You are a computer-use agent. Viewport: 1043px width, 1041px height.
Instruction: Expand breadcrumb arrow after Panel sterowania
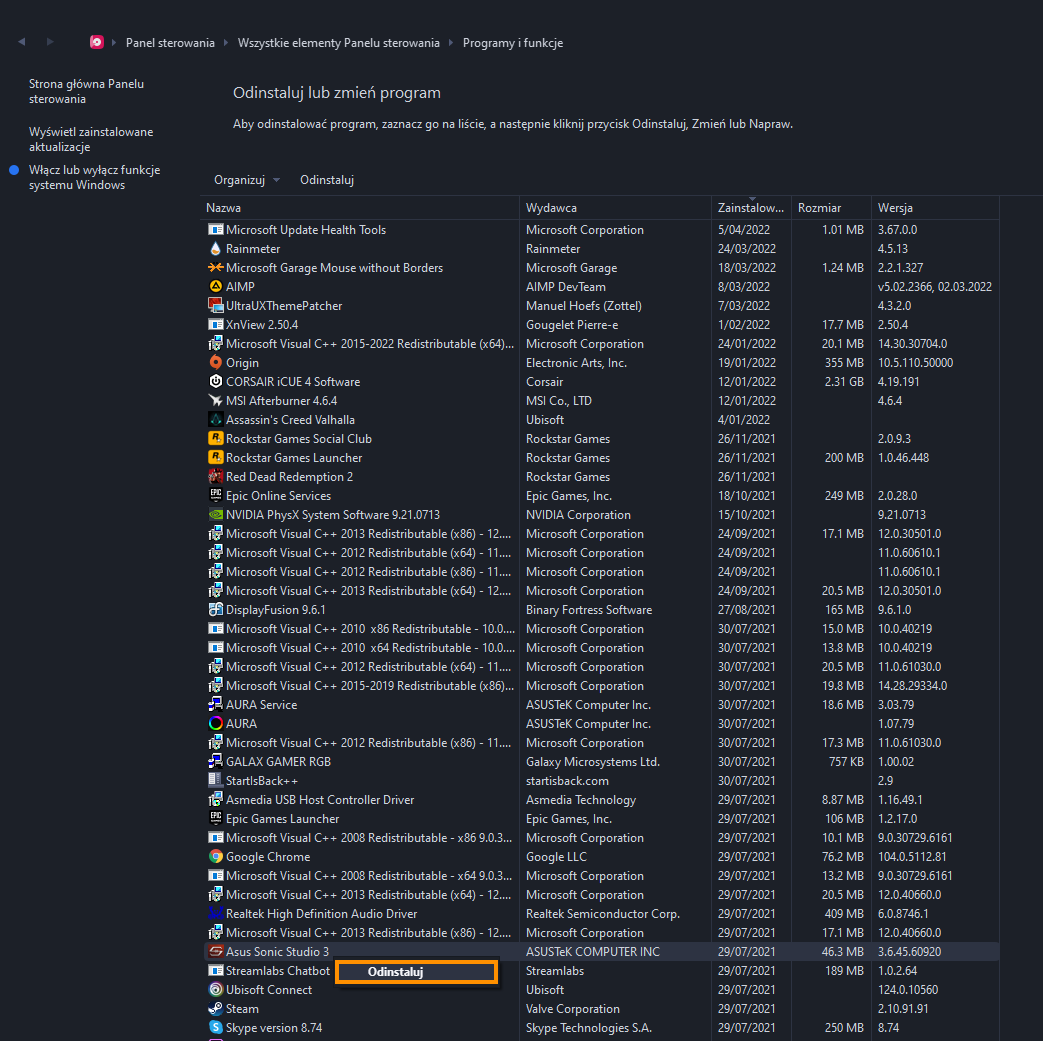[226, 43]
